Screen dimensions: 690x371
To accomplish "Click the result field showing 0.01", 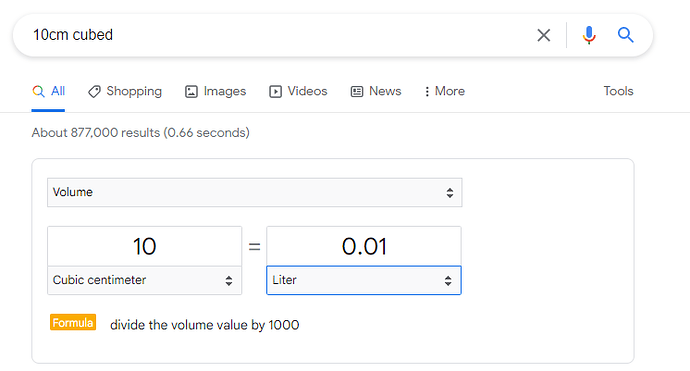I will (364, 246).
